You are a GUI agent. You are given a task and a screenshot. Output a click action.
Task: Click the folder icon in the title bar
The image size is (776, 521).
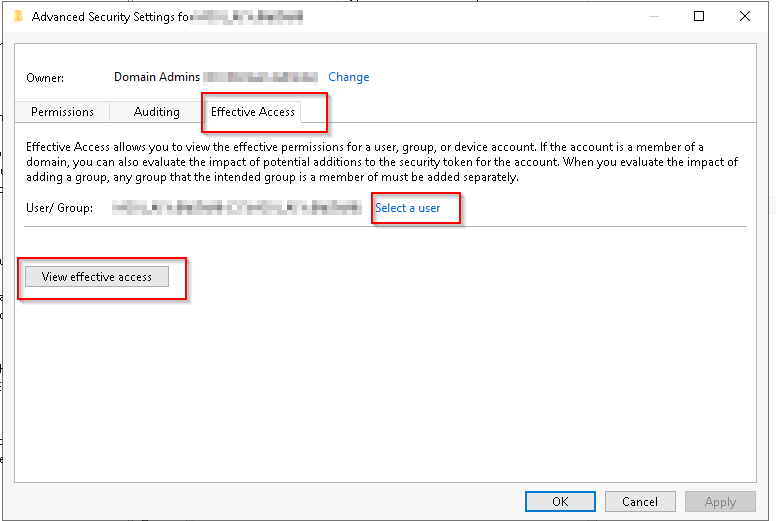click(x=18, y=16)
